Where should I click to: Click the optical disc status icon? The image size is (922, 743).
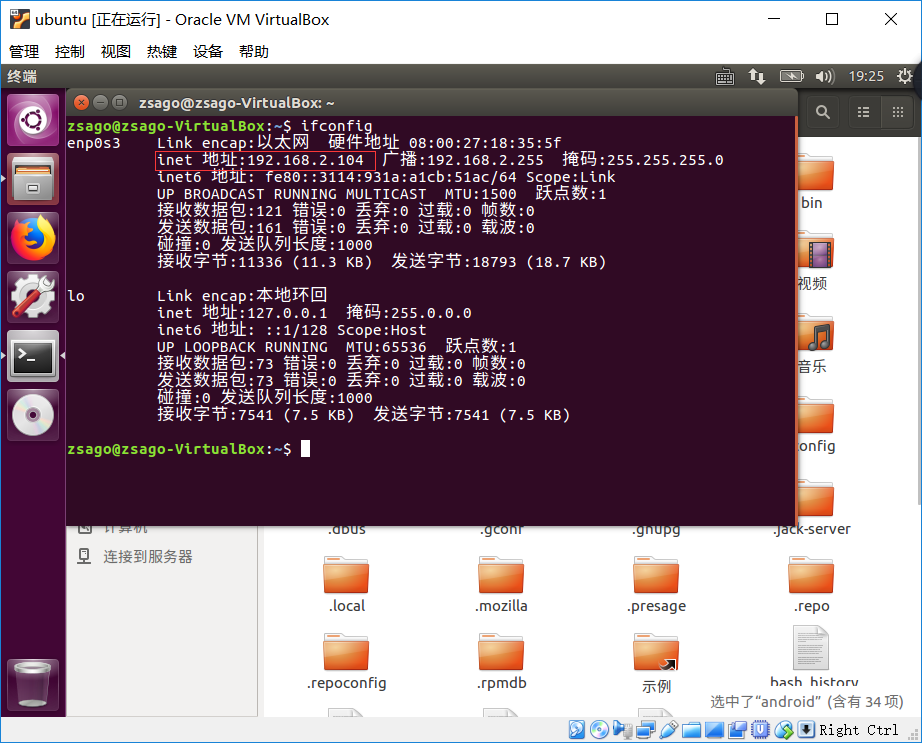[599, 729]
